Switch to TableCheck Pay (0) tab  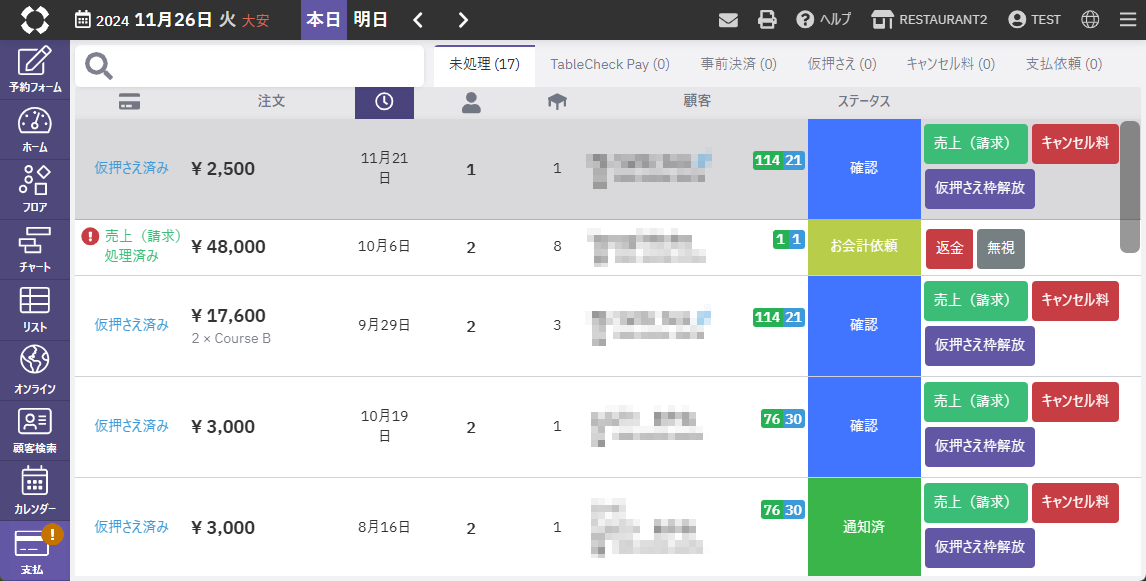pyautogui.click(x=610, y=64)
